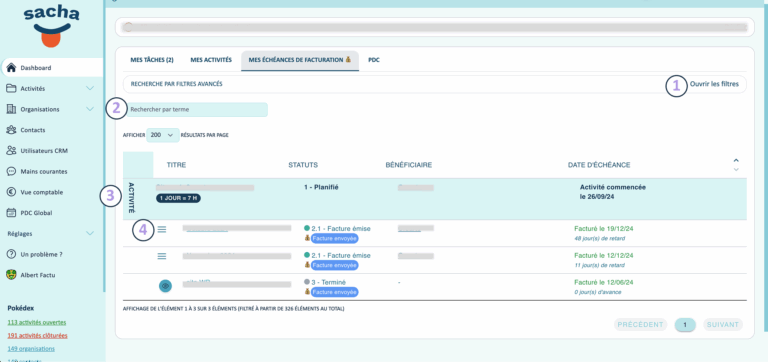Click Facture envoyée badge in 12/06/24 row
The width and height of the screenshot is (768, 362).
click(335, 292)
